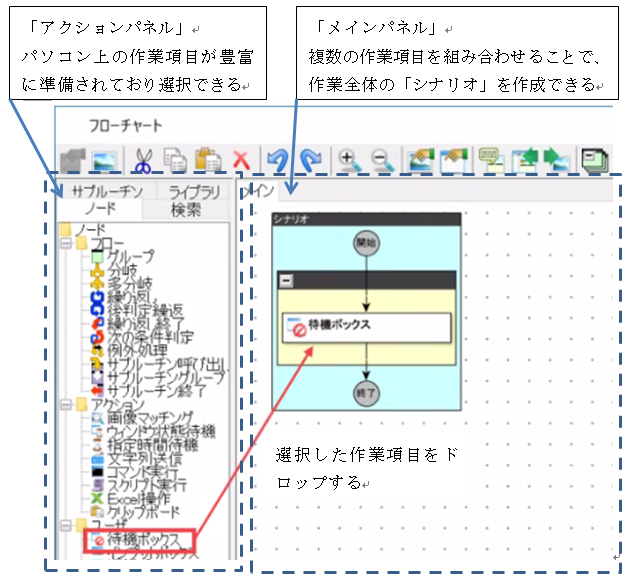Cut selection with the scissors icon
This screenshot has height=585, width=639.
(x=143, y=161)
